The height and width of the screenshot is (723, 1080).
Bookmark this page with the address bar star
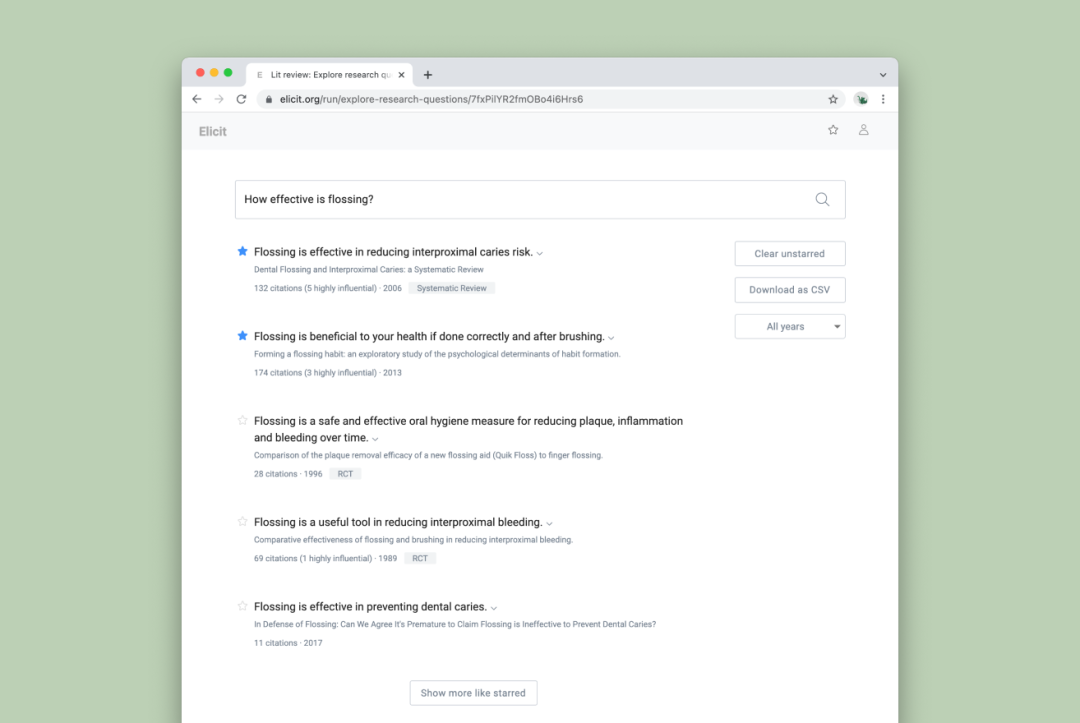[x=833, y=99]
